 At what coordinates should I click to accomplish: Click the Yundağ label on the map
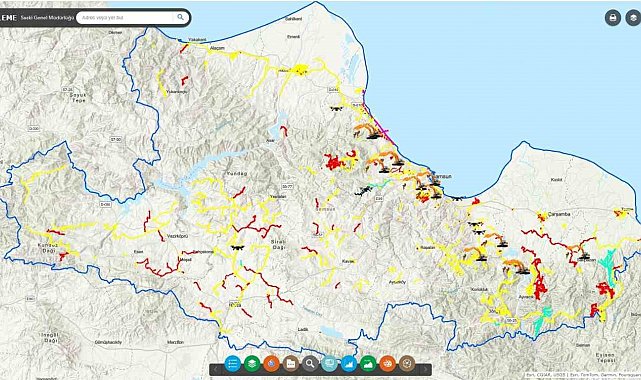tap(237, 173)
